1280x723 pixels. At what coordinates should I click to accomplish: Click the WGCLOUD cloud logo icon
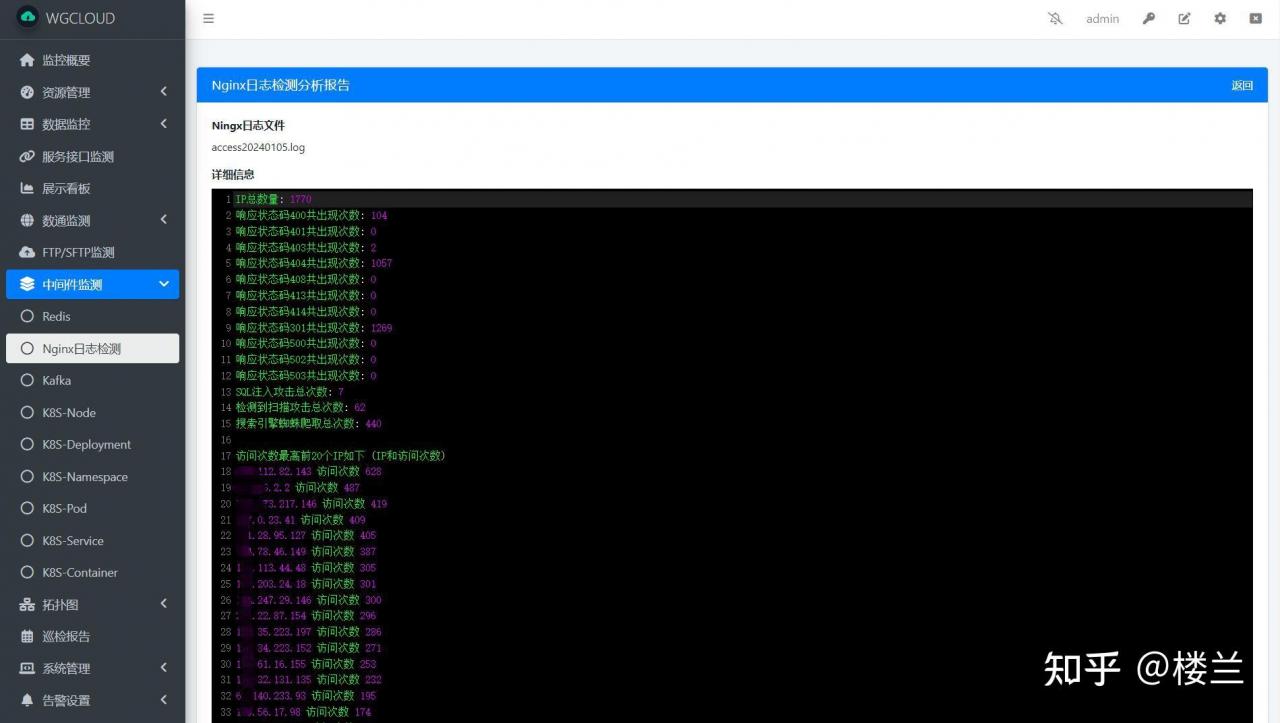pyautogui.click(x=27, y=18)
